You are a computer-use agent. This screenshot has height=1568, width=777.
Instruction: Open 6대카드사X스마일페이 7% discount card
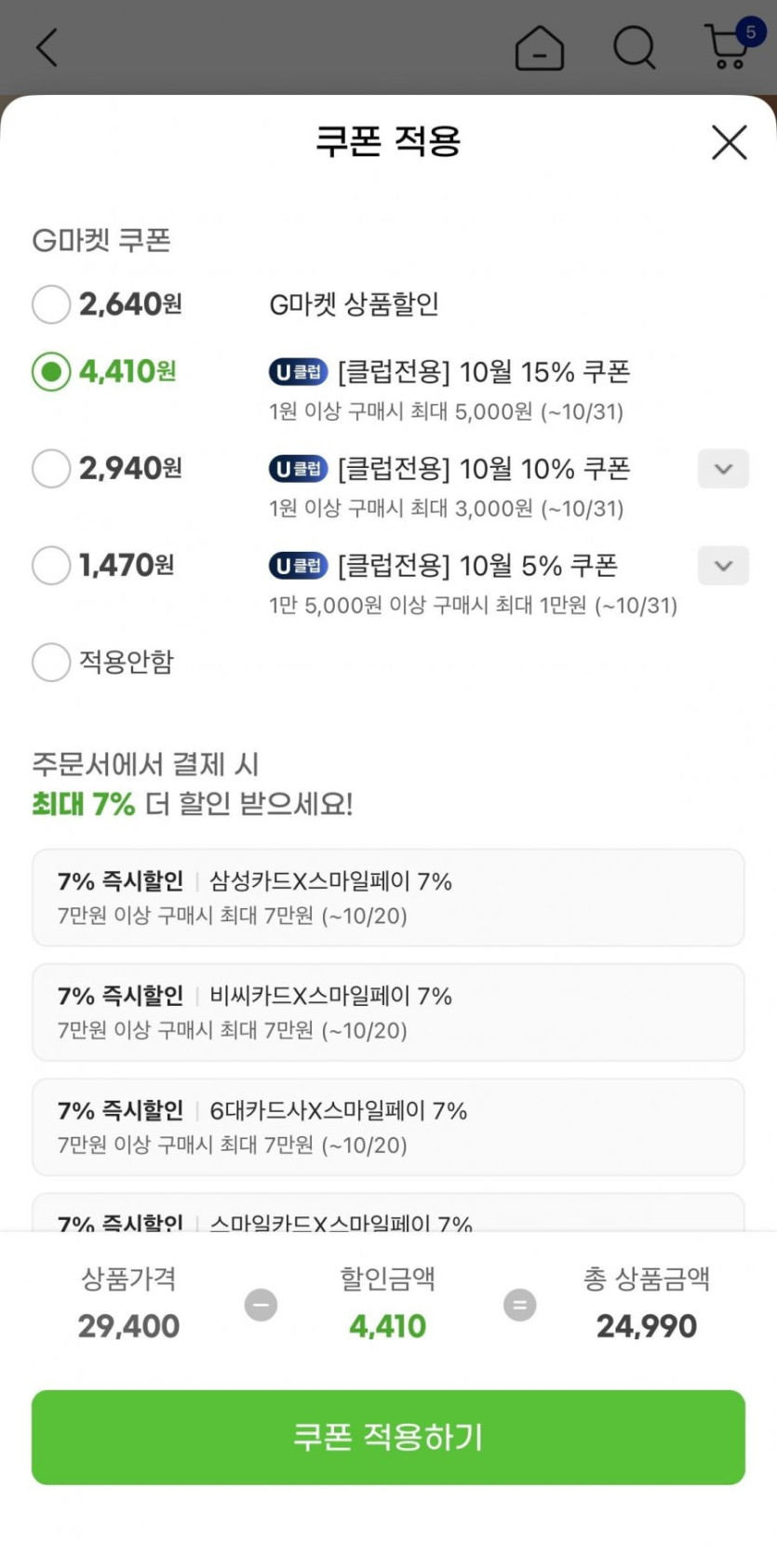[x=388, y=1127]
